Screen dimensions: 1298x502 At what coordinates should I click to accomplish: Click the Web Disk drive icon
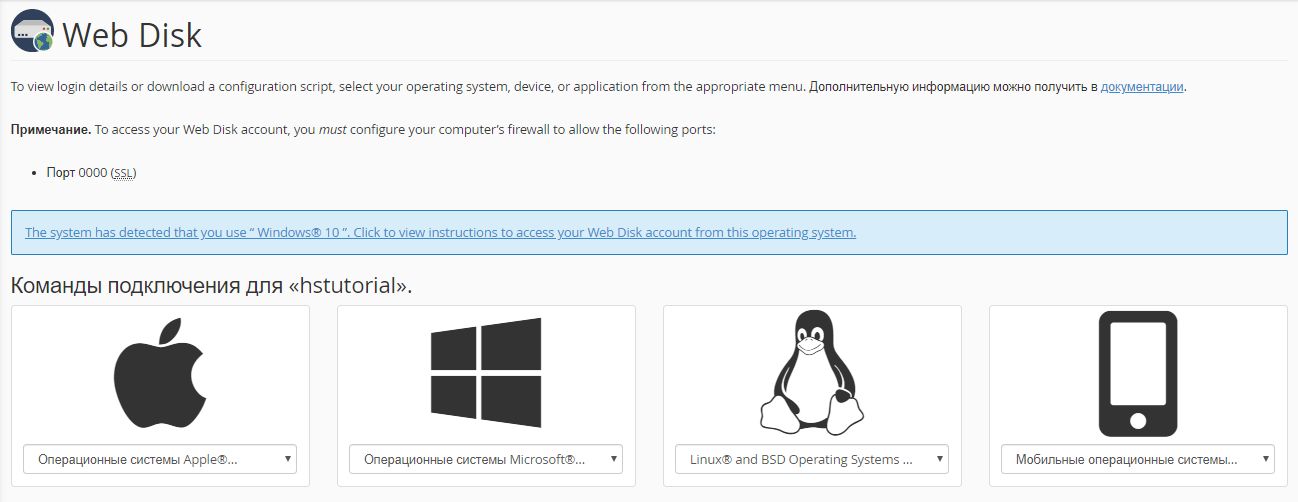(31, 33)
